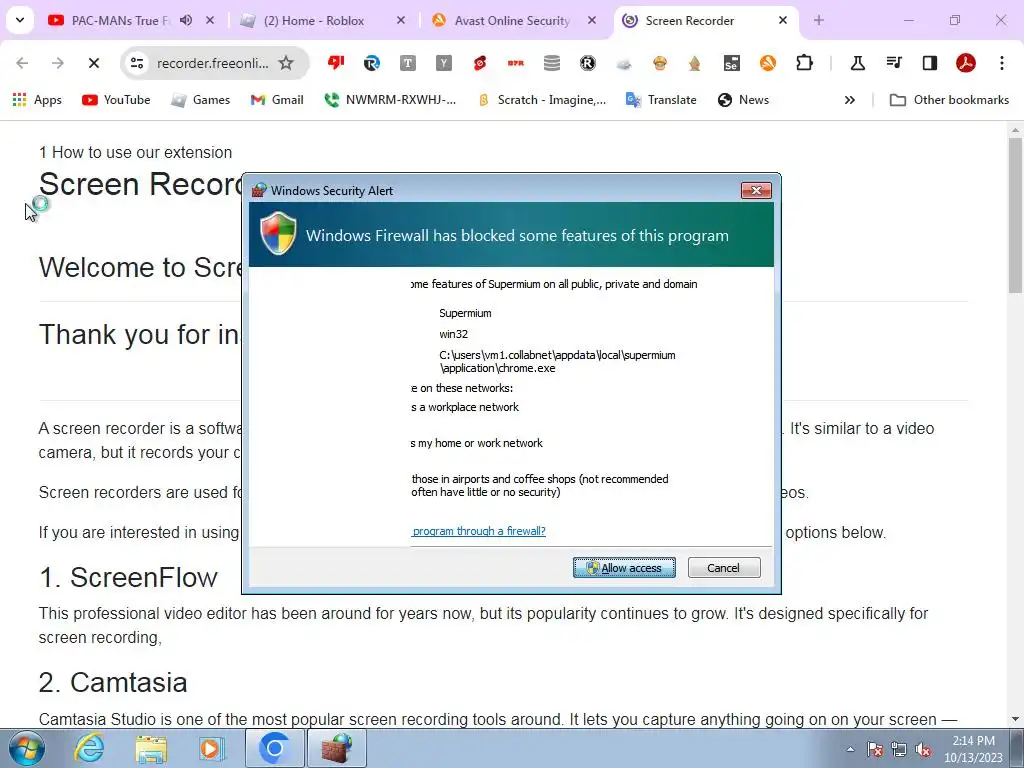
Task: Click the black circled R extension icon
Action: click(588, 63)
